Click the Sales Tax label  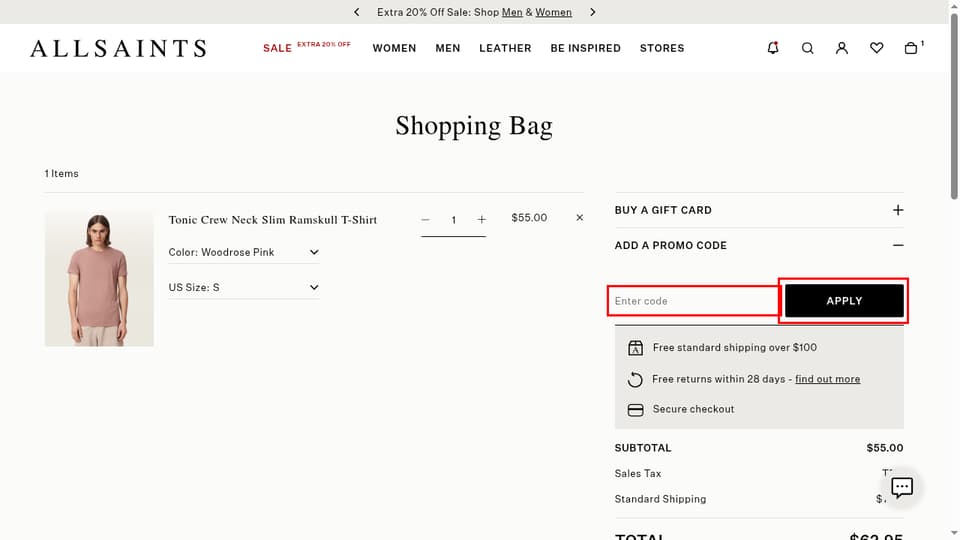pos(638,473)
